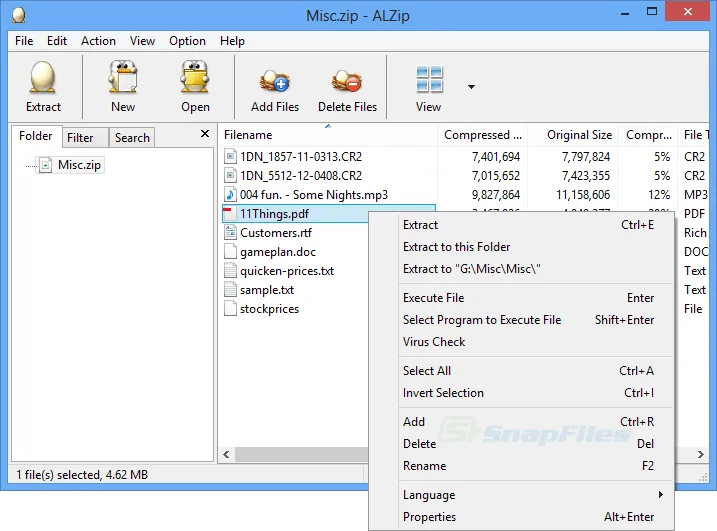This screenshot has height=531, width=717.
Task: Click the 11Things.pdf file icon
Action: click(x=230, y=214)
